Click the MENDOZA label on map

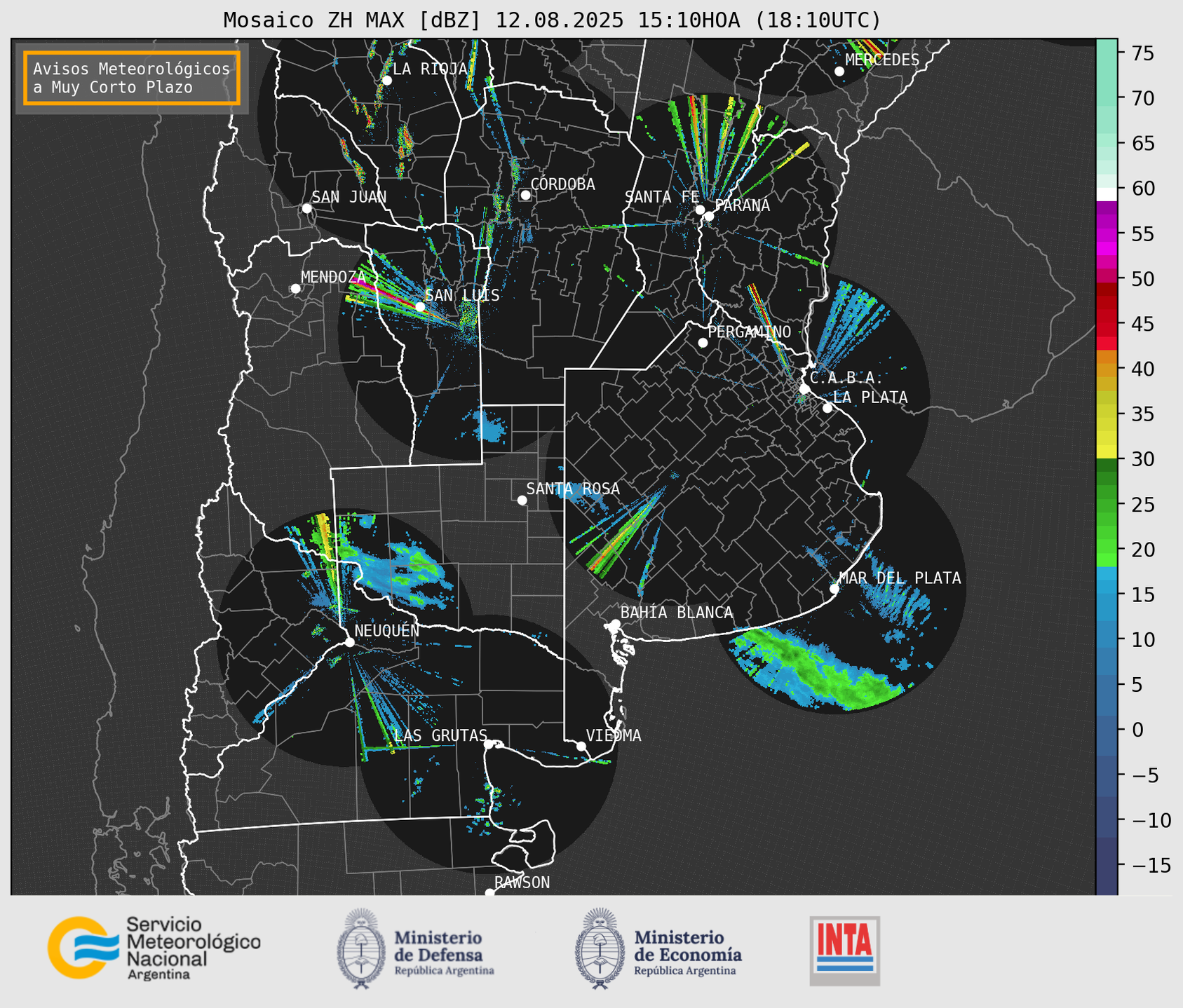[x=334, y=277]
